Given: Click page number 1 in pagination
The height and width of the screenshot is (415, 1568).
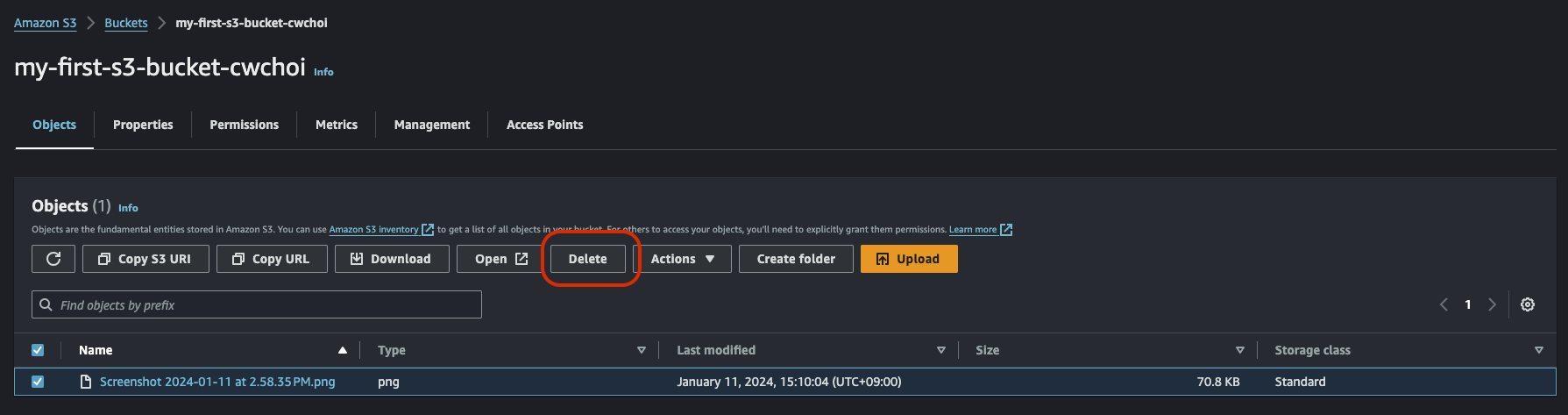Looking at the screenshot, I should coord(1468,304).
